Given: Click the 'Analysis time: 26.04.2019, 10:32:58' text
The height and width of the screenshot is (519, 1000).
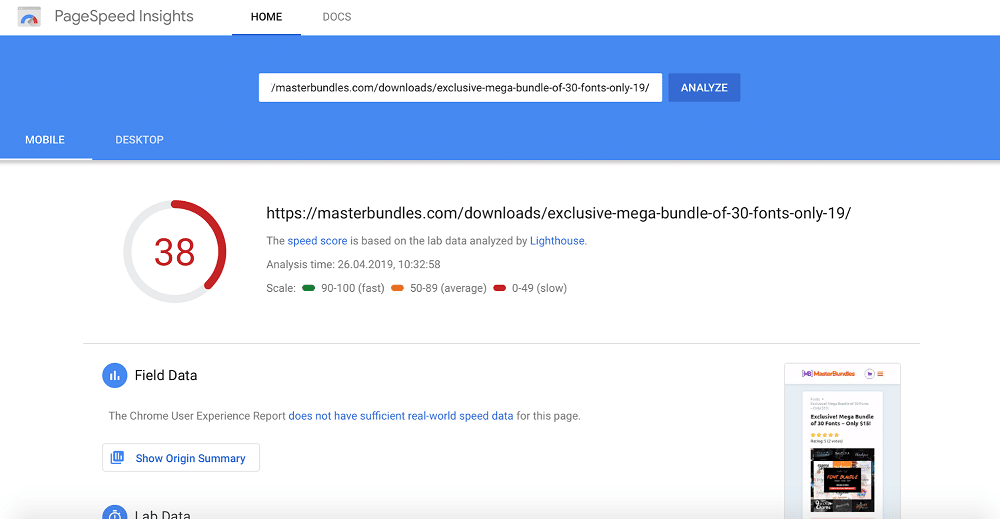Looking at the screenshot, I should 353,265.
